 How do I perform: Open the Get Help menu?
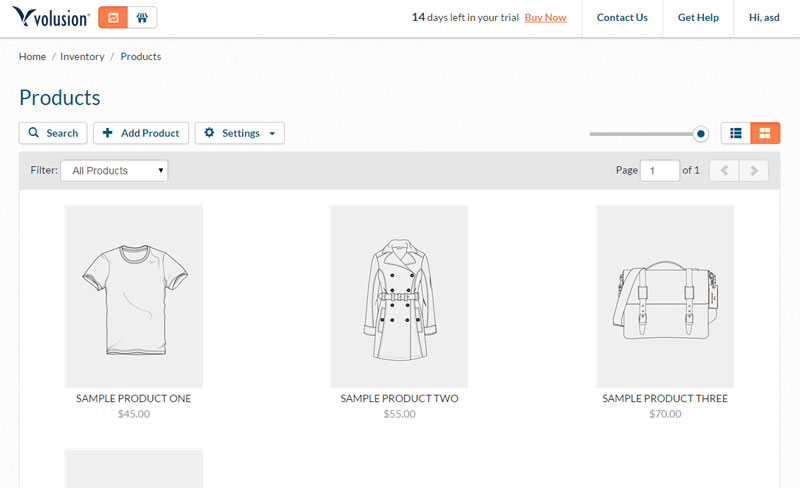tap(698, 17)
